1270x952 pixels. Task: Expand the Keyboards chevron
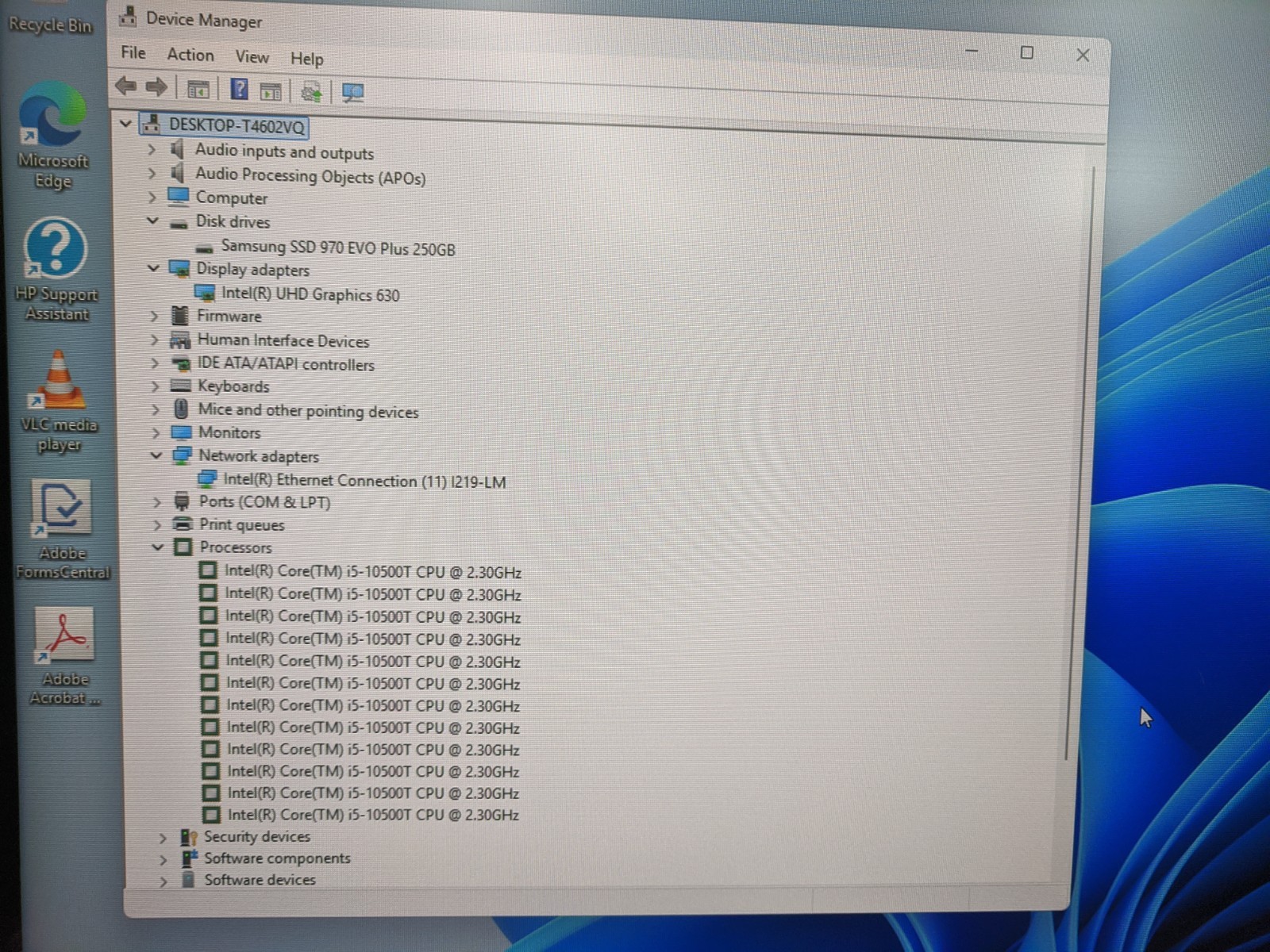[x=155, y=386]
